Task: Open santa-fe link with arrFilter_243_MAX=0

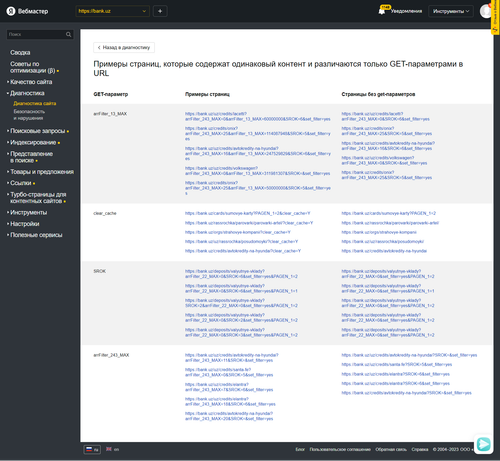Action: pos(229,372)
